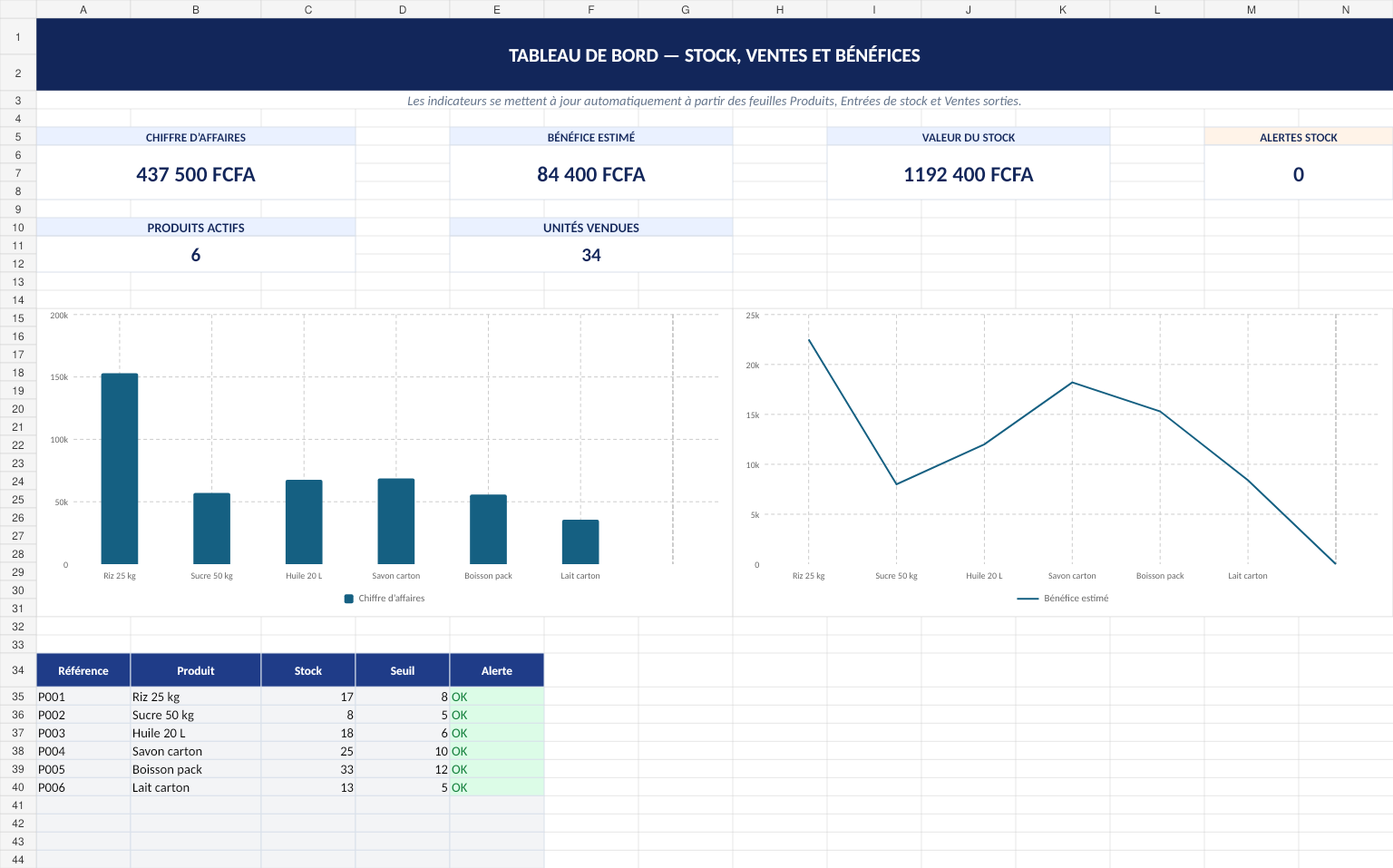Viewport: 1393px width, 868px height.
Task: Click the Bénéfice estimé legend entry
Action: pyautogui.click(x=1063, y=599)
